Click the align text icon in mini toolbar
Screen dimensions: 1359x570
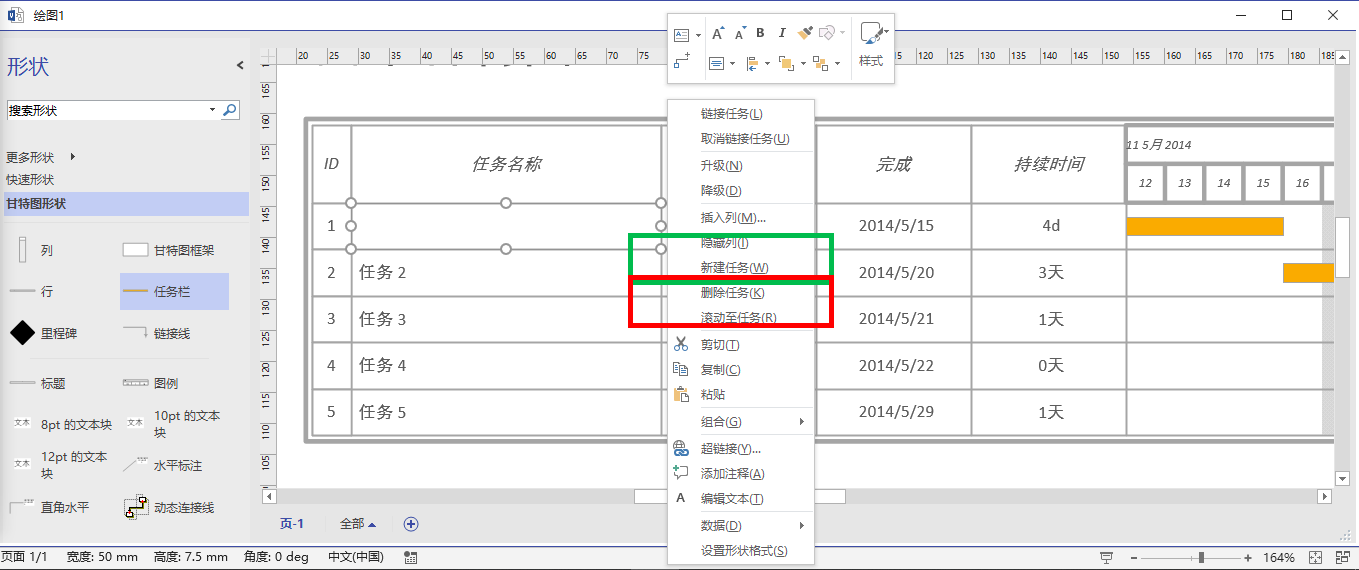(716, 63)
